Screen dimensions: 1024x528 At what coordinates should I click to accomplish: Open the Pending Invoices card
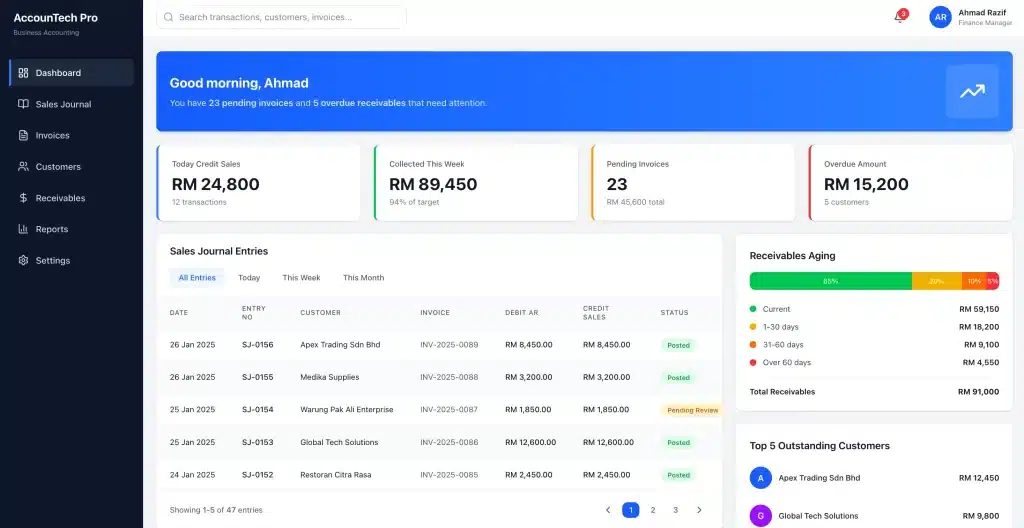coord(693,183)
